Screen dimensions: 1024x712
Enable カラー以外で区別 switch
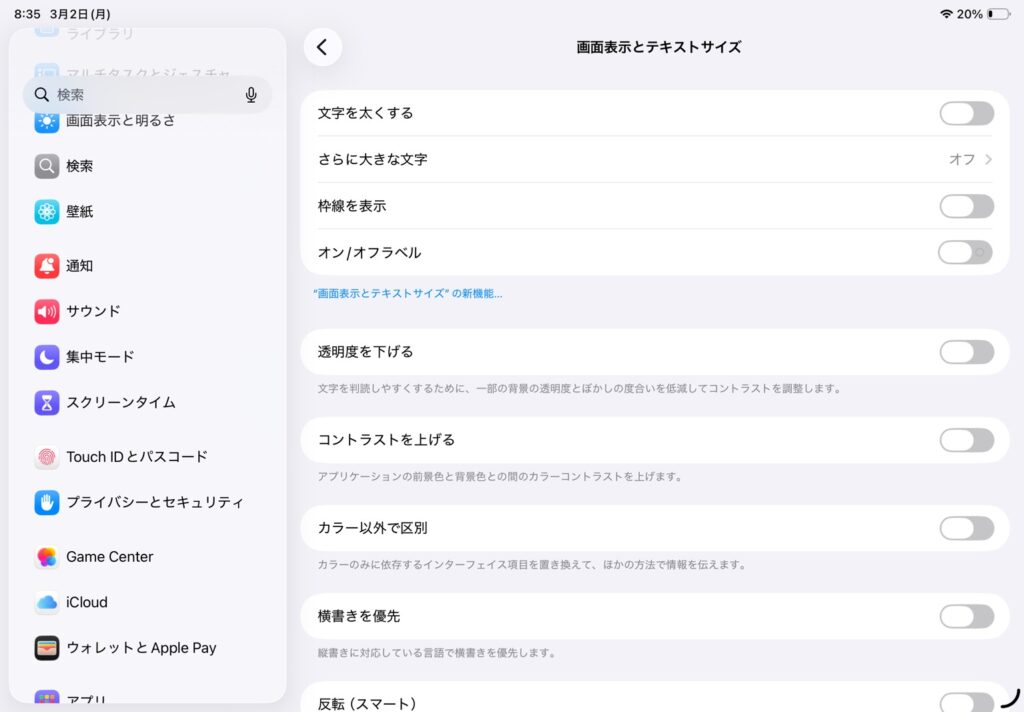(x=966, y=528)
